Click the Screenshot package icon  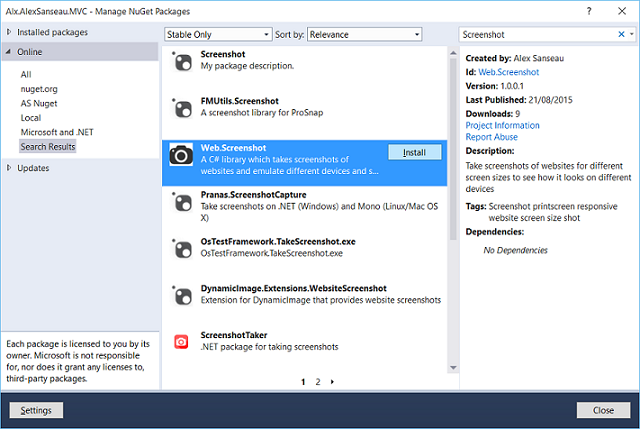tap(182, 62)
